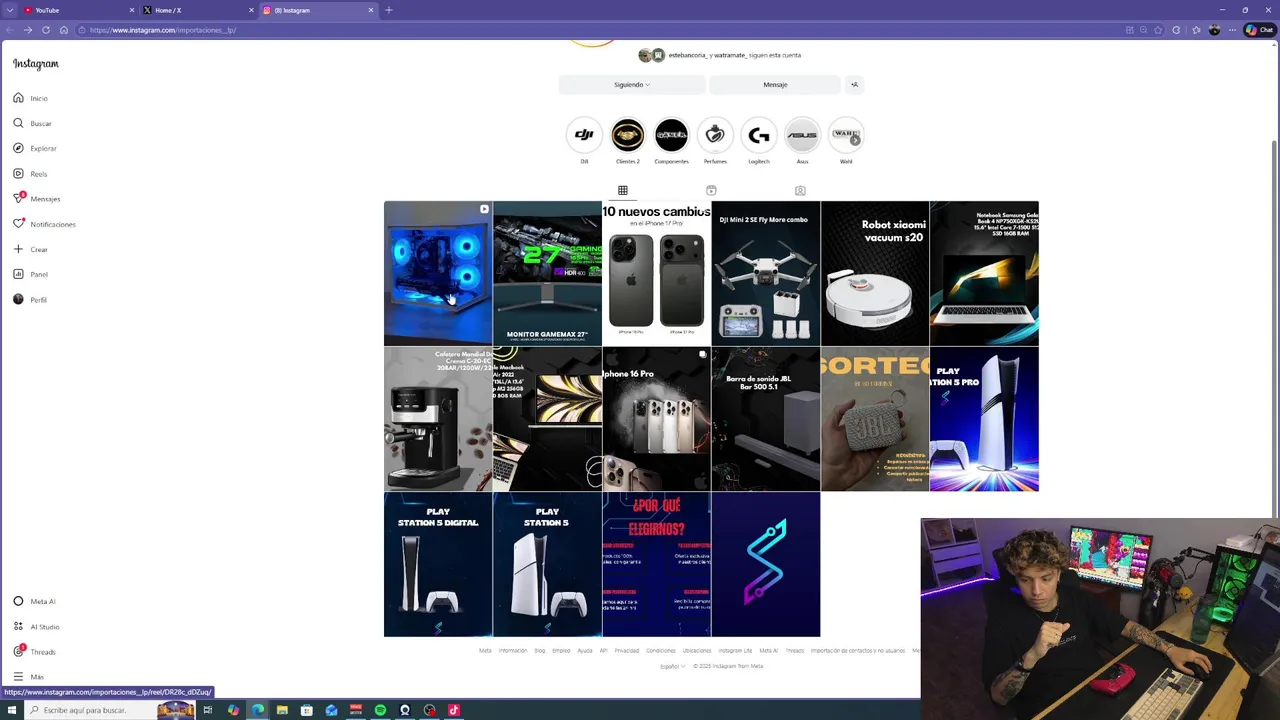Viewport: 1280px width, 720px height.
Task: Switch to the posts grid tab
Action: (623, 190)
